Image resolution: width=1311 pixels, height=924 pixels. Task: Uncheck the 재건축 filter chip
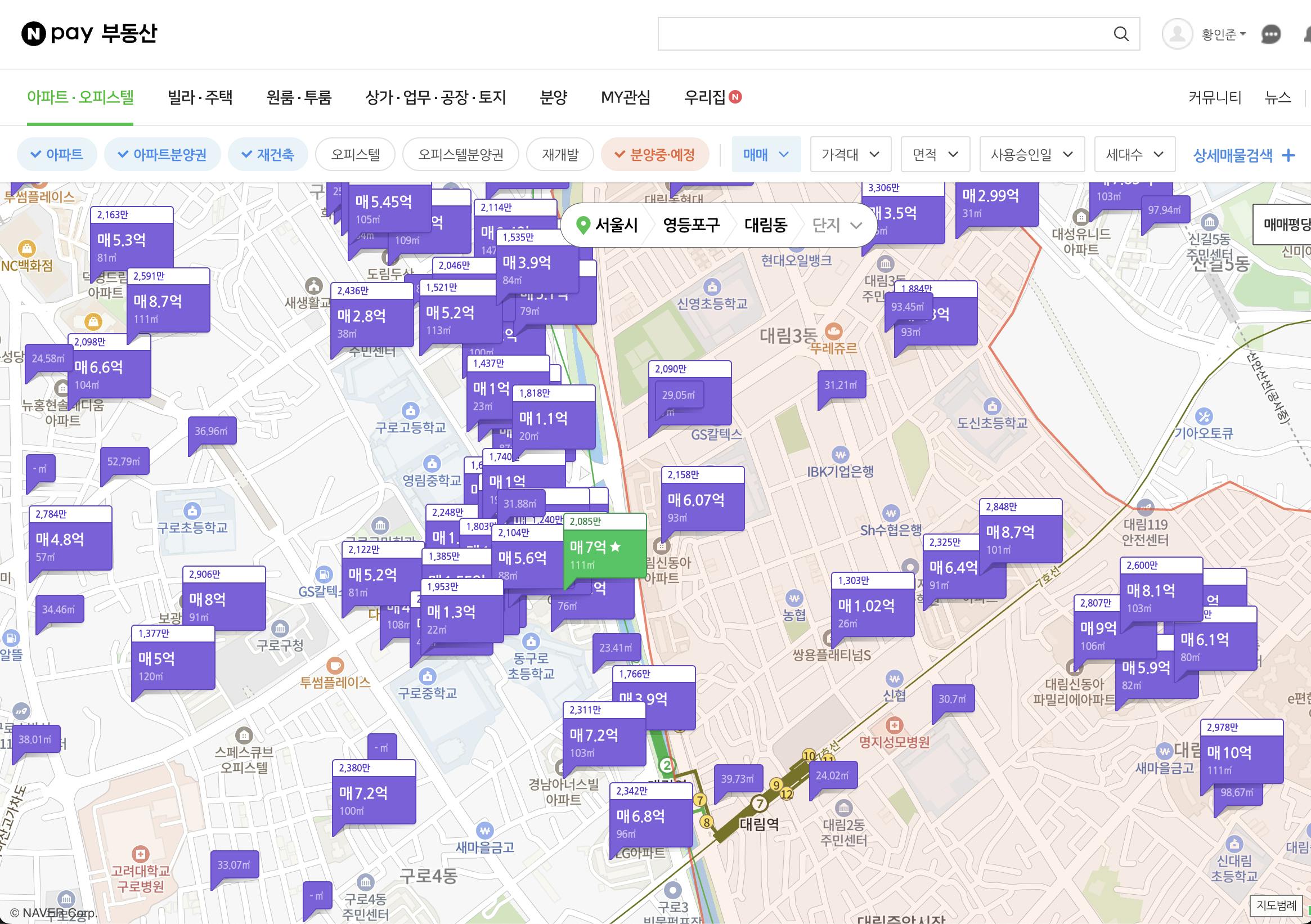pos(268,154)
